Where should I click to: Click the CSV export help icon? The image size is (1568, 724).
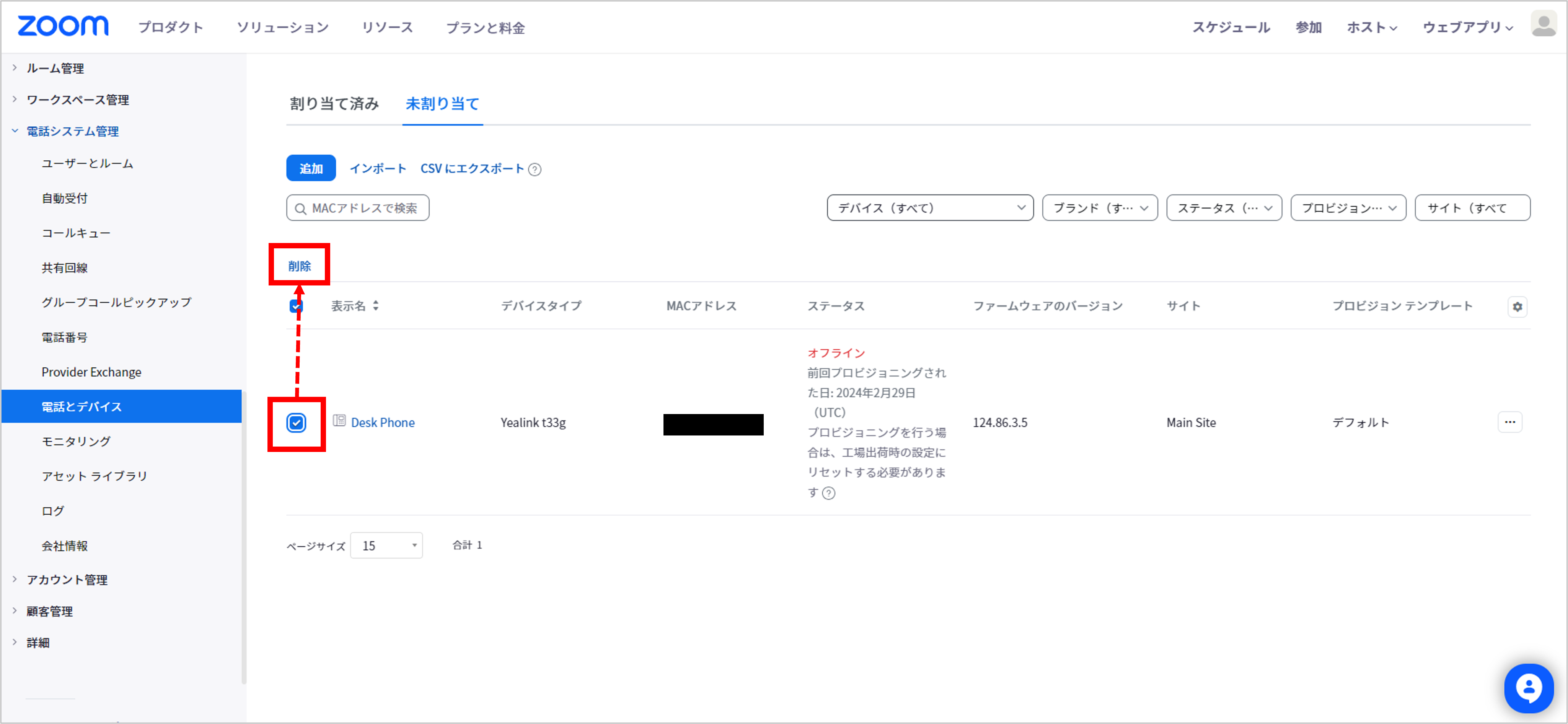(x=535, y=169)
